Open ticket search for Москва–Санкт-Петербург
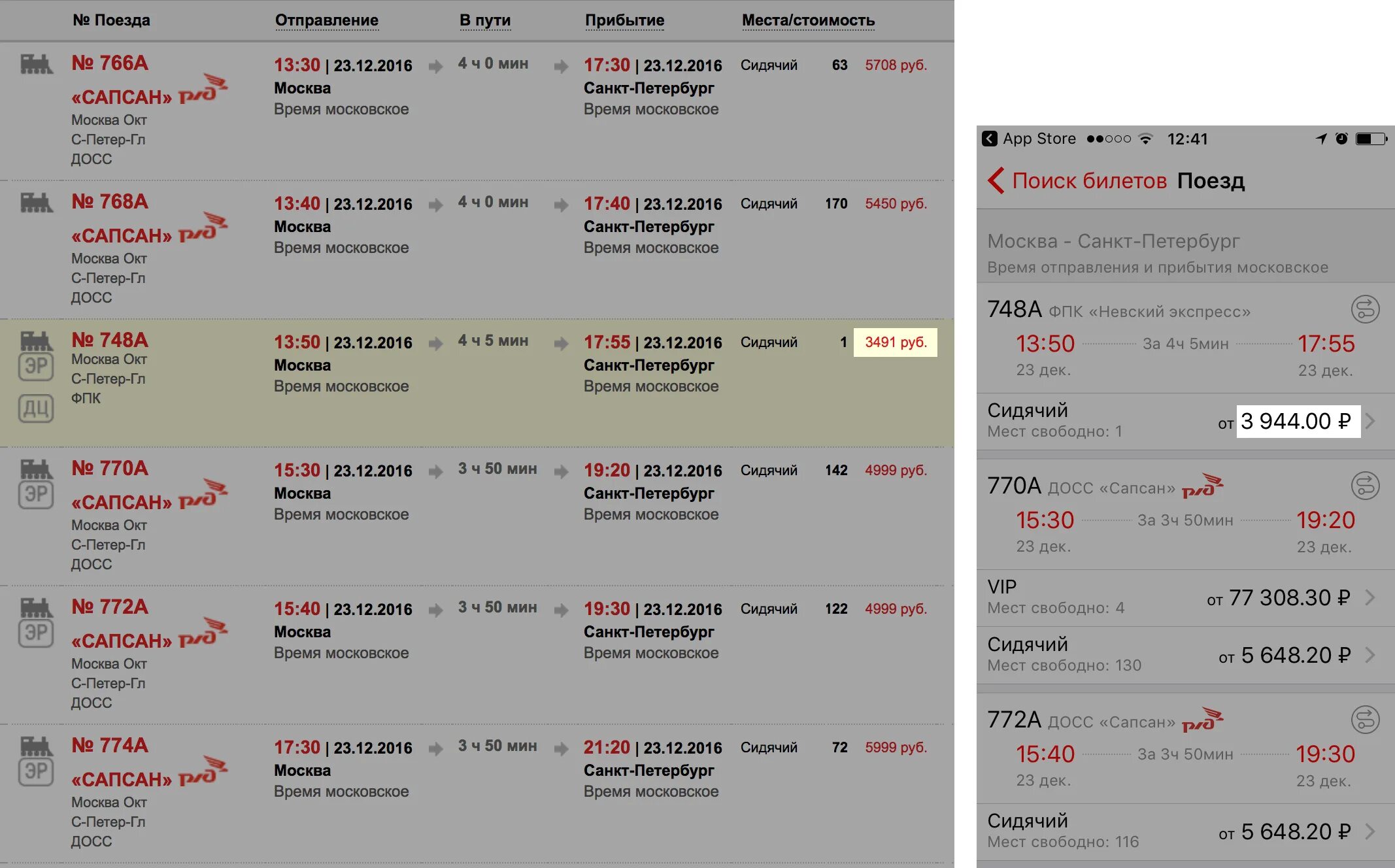The height and width of the screenshot is (868, 1395). [1075, 180]
